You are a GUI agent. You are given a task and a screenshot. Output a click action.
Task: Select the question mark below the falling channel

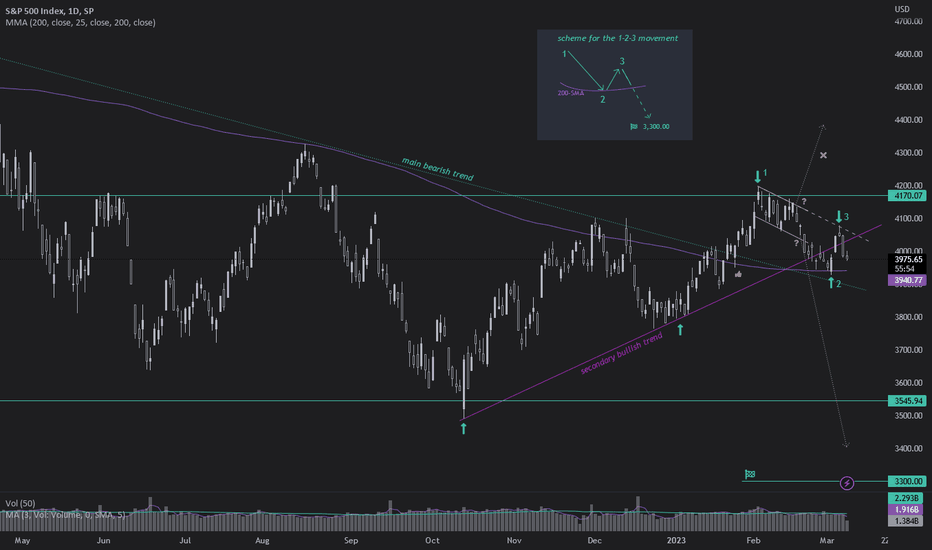796,243
